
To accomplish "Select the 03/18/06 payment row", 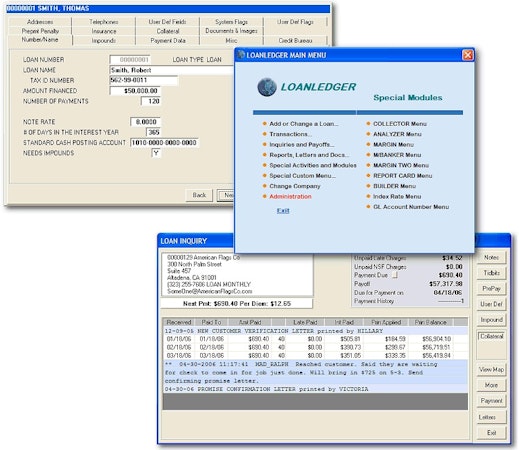I will click(315, 356).
